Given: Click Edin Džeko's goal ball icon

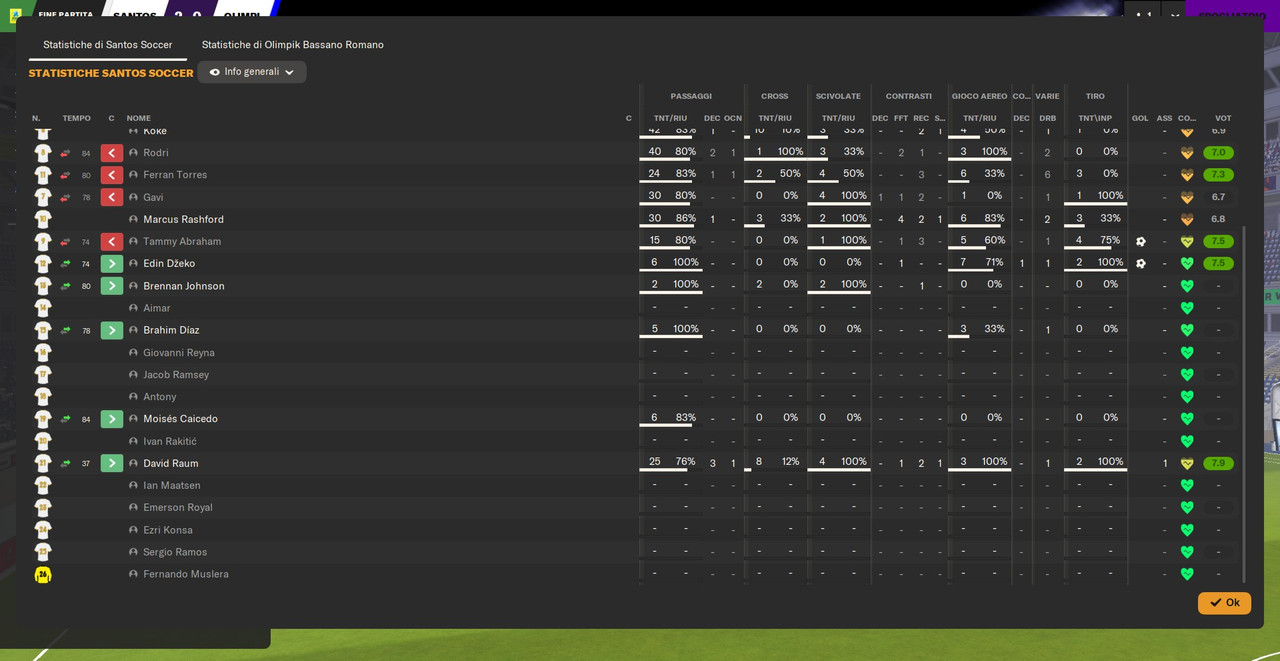Looking at the screenshot, I should [x=1140, y=264].
